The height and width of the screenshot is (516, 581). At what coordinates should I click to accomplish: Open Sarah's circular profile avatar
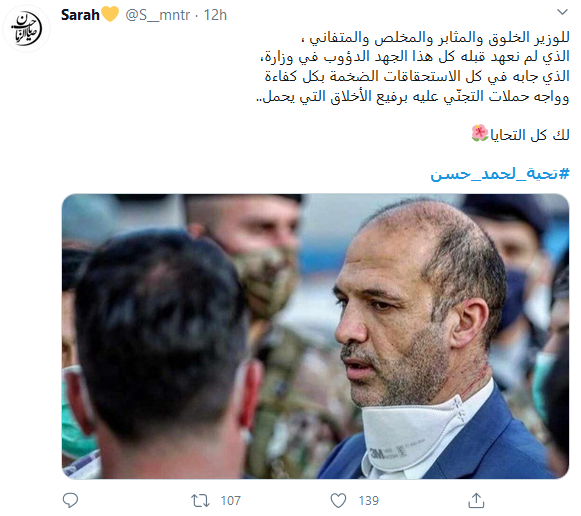[x=26, y=29]
